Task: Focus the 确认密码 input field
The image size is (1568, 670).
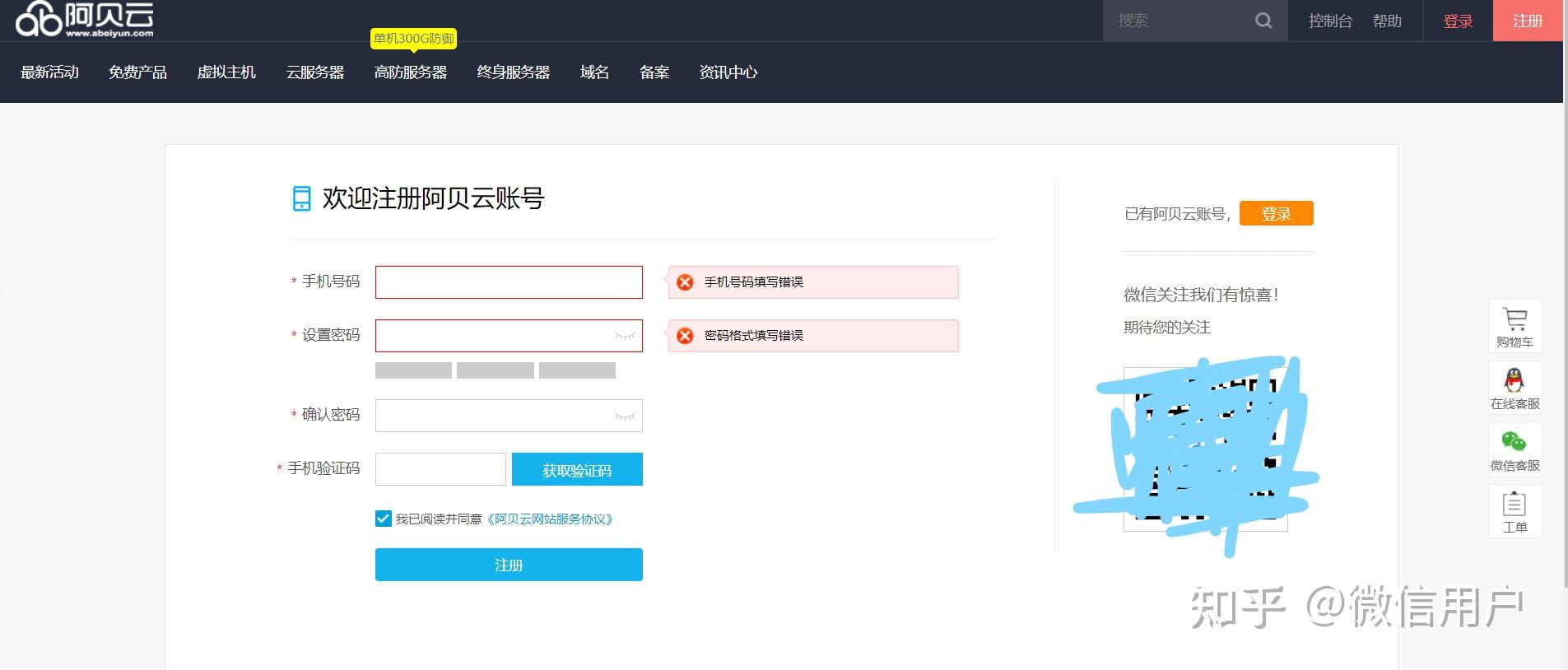Action: pos(509,416)
